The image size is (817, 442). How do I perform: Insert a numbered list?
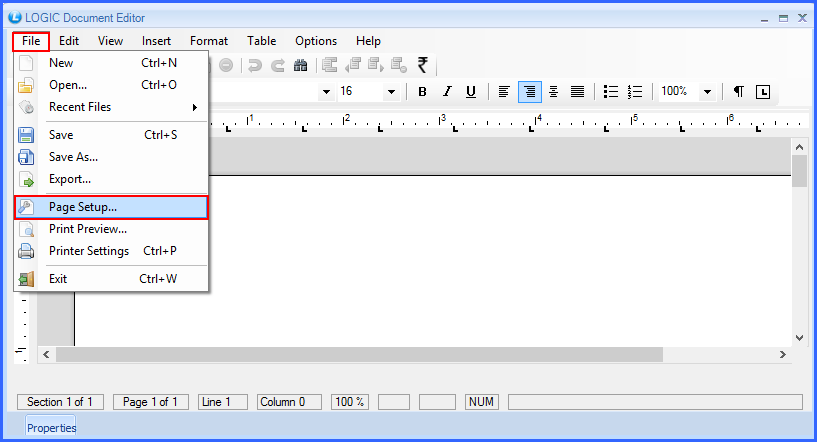pyautogui.click(x=635, y=92)
